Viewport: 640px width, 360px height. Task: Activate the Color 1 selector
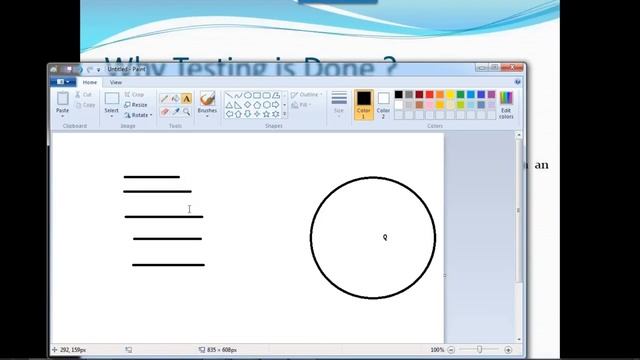click(364, 105)
